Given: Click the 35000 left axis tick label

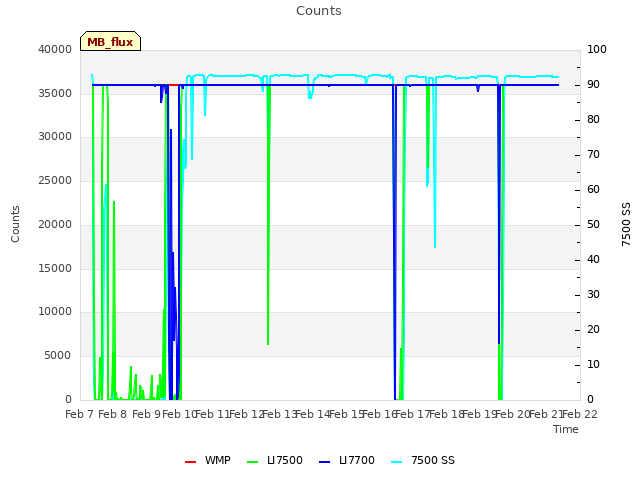Looking at the screenshot, I should [x=55, y=93].
